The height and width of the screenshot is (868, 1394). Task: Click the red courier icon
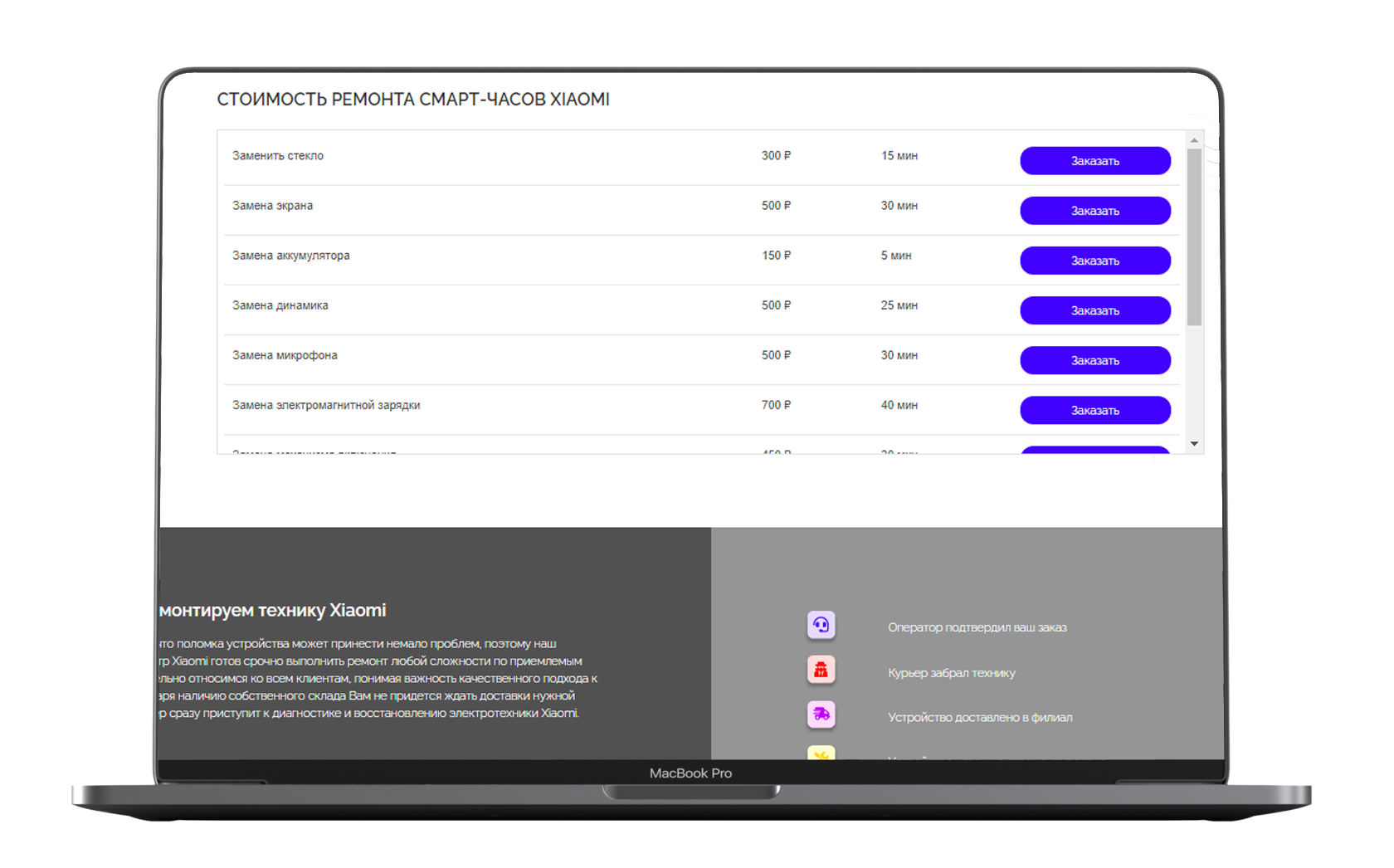pos(821,670)
